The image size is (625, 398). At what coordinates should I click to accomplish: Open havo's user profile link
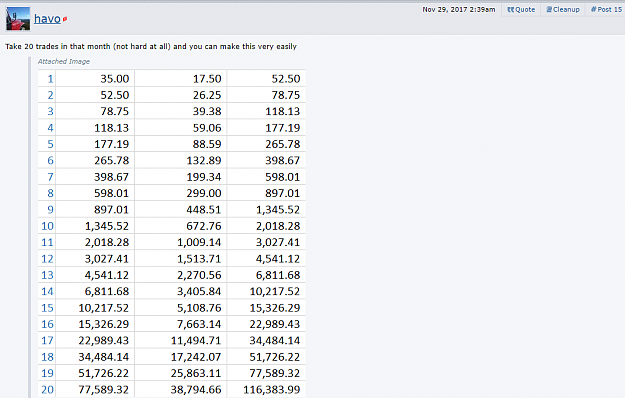click(x=47, y=18)
